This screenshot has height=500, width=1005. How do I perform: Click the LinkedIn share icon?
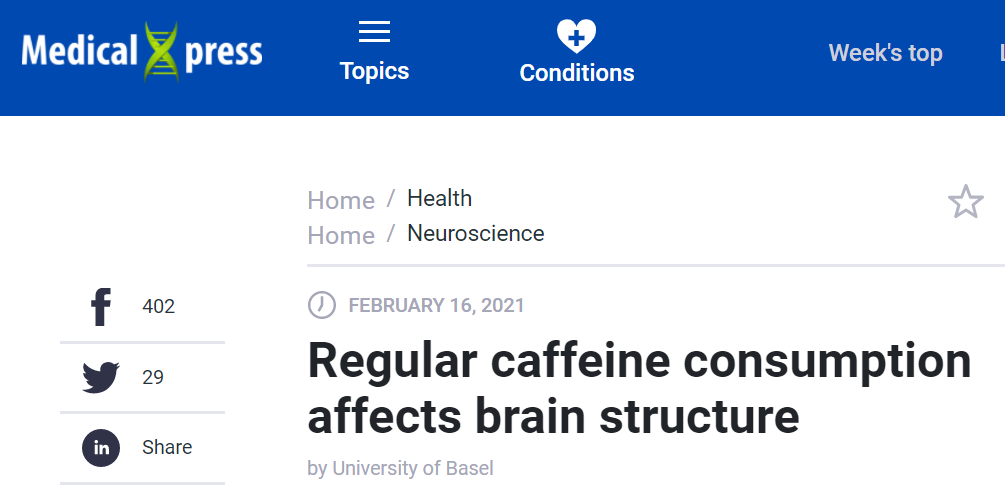click(101, 447)
